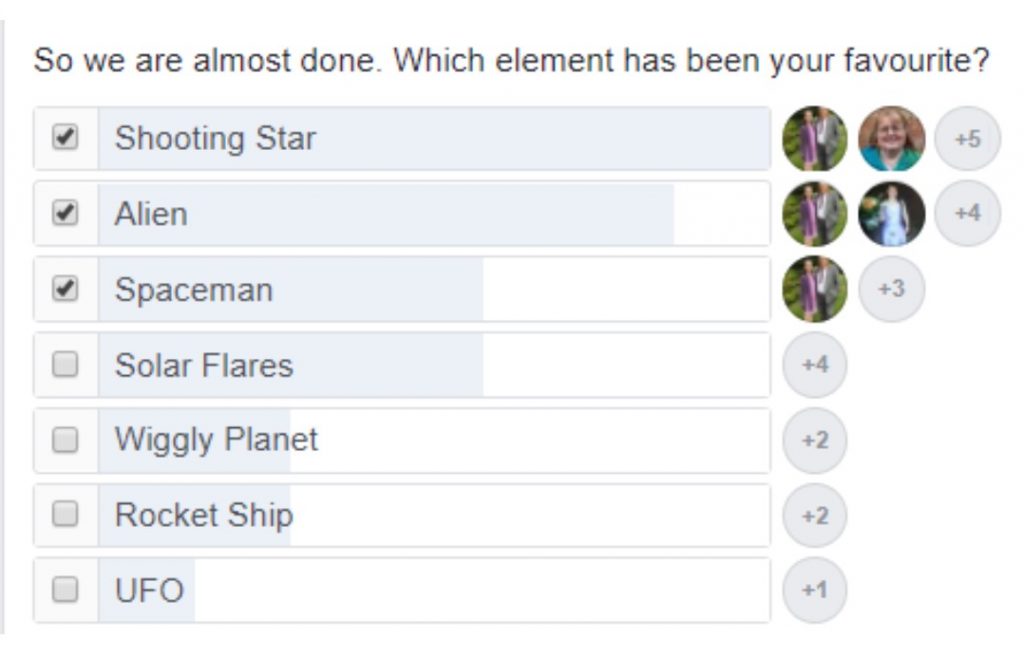View the +3 voters on Spaceman
This screenshot has width=1024, height=657.
click(x=891, y=289)
